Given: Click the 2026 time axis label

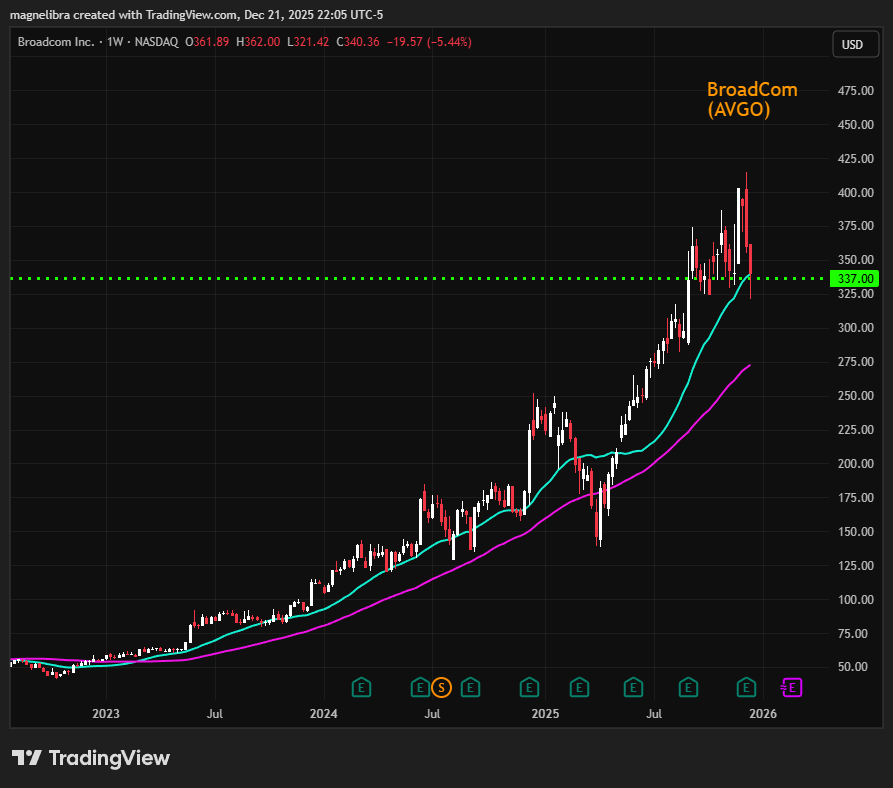Looking at the screenshot, I should [x=763, y=713].
